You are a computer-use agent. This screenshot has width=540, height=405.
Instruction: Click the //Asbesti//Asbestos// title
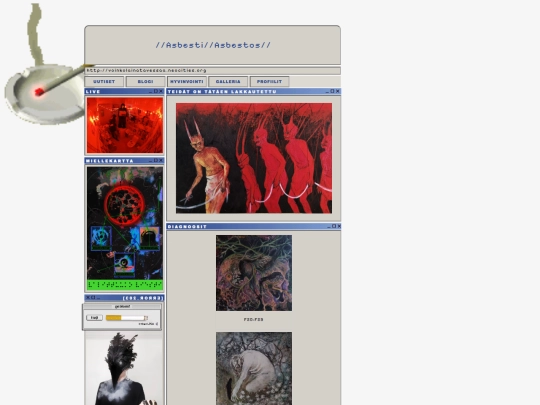click(213, 45)
